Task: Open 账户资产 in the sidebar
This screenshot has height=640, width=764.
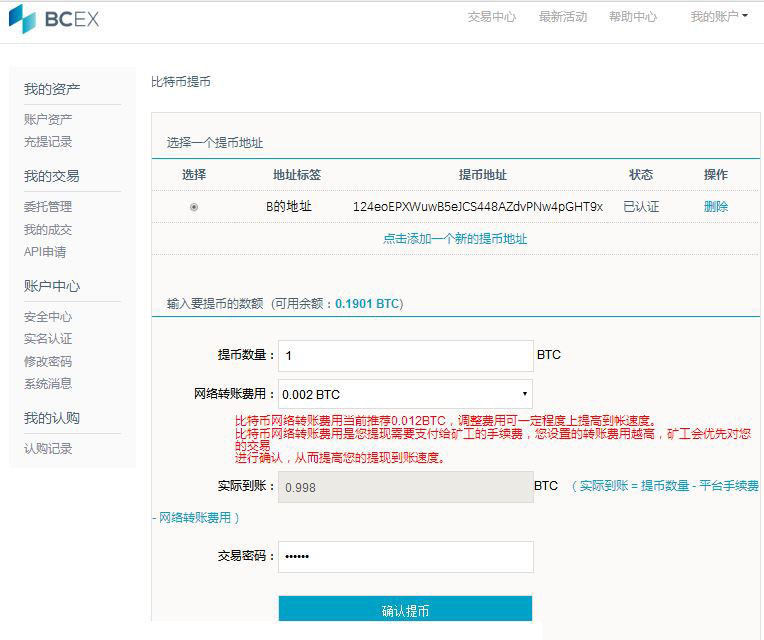Action: click(x=48, y=120)
